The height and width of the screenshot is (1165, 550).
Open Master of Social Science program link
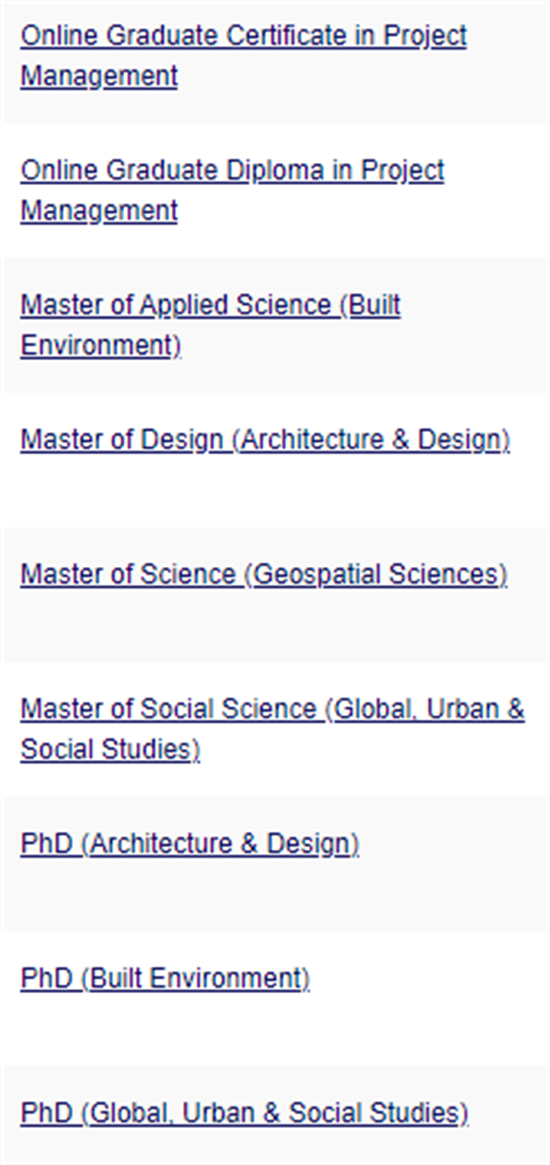pyautogui.click(x=272, y=729)
